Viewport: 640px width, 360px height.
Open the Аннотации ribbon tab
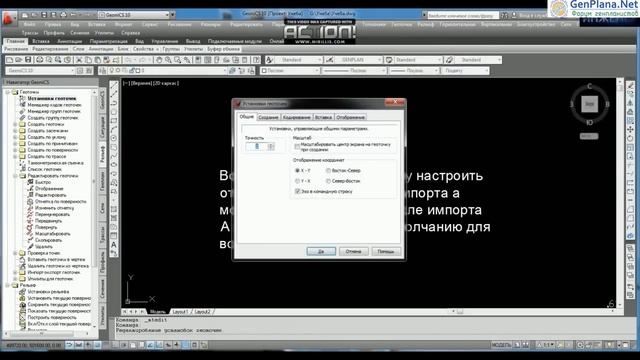click(69, 41)
